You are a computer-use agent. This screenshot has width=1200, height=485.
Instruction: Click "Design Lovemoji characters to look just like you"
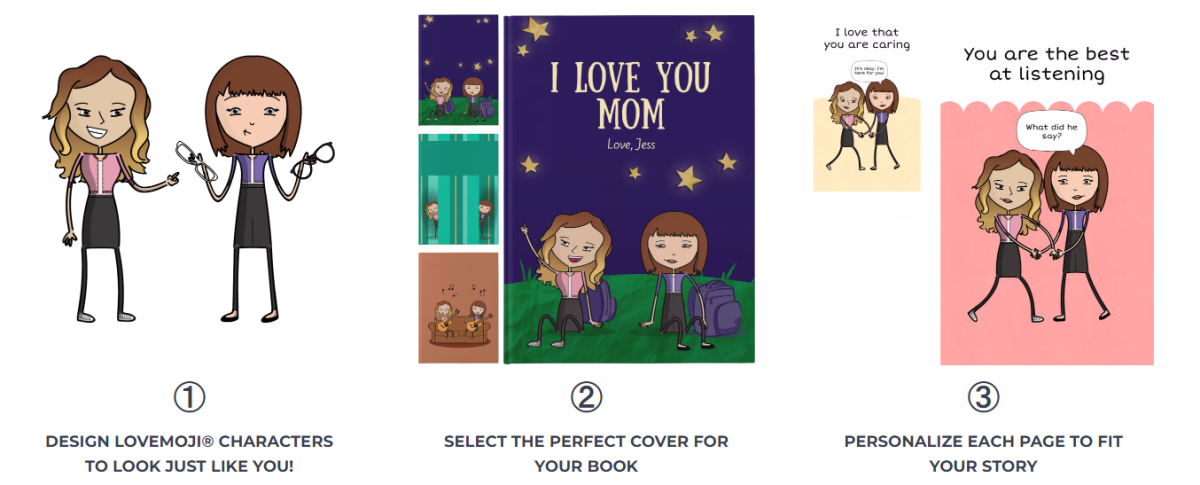(x=189, y=453)
